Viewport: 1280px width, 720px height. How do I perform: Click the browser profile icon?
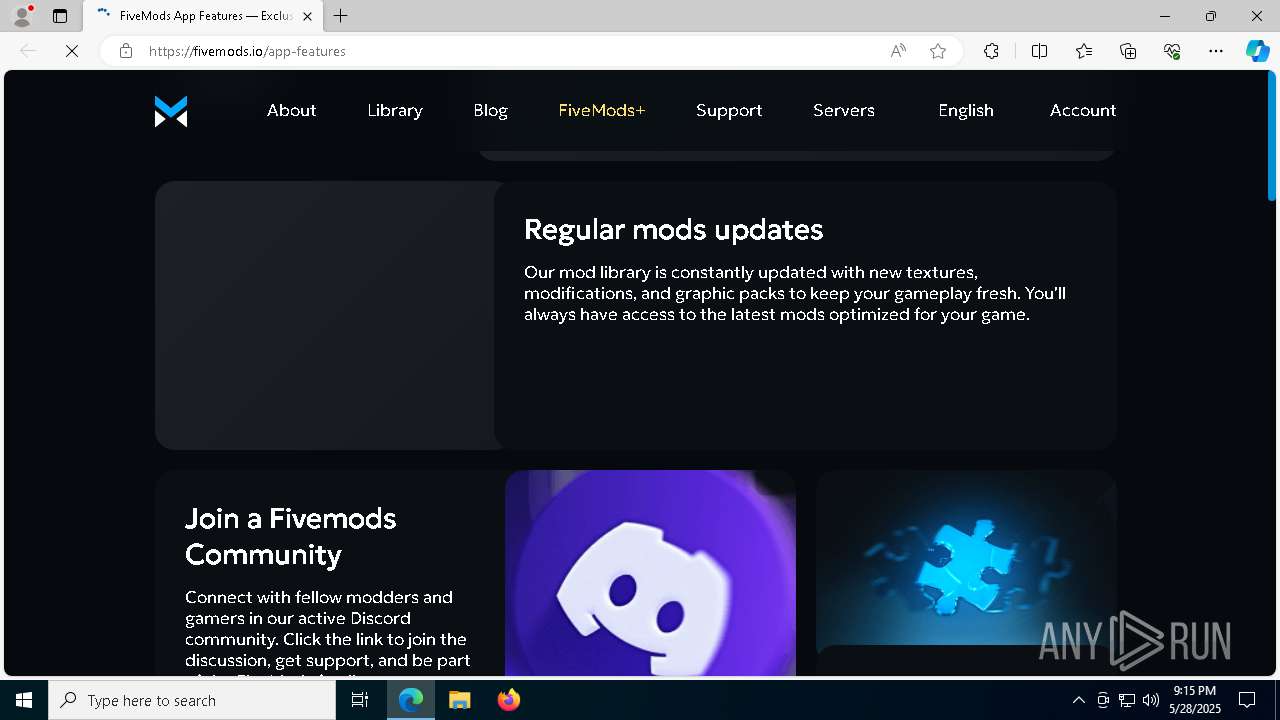click(21, 16)
